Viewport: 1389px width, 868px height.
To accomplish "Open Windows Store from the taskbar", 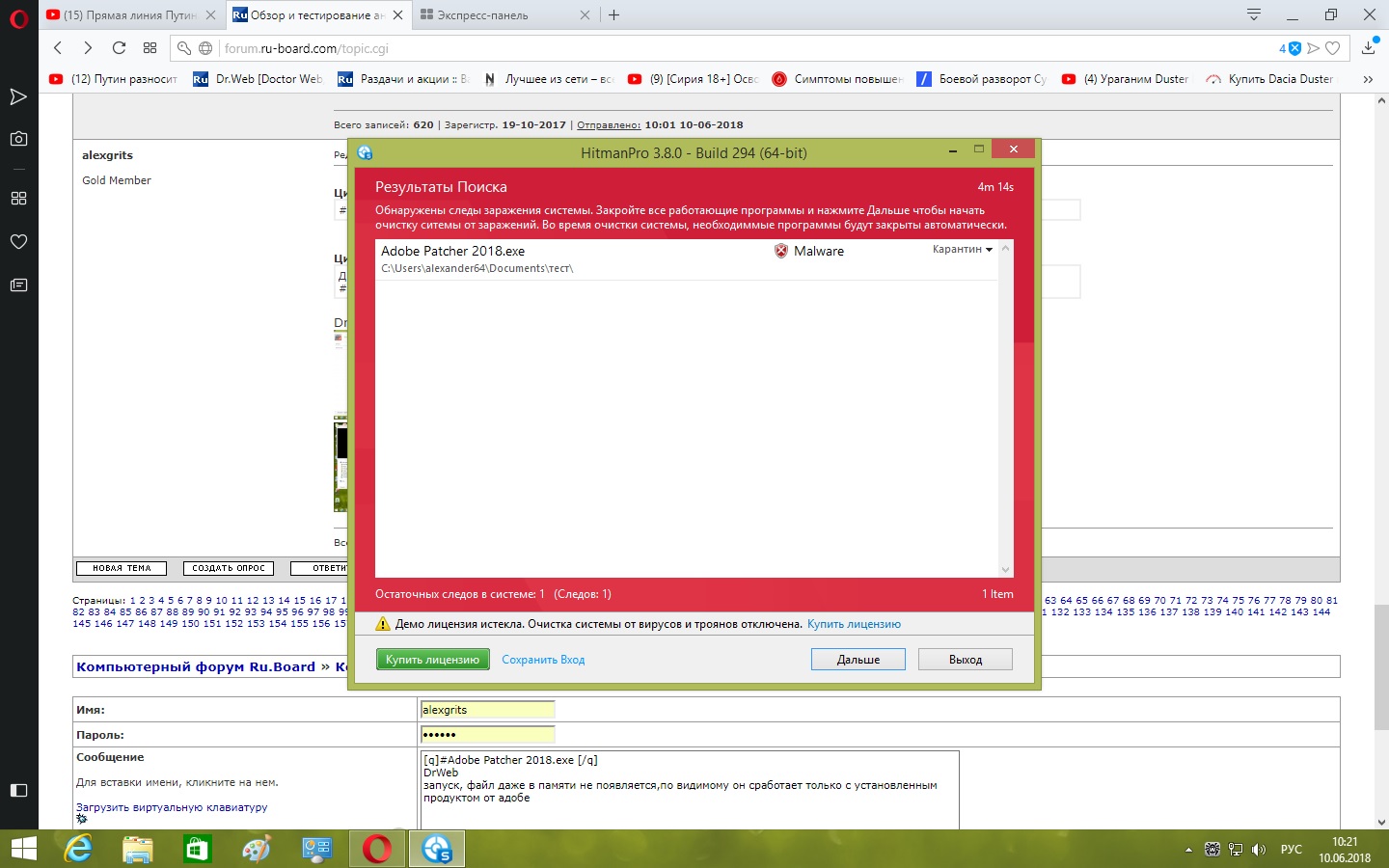I will [197, 849].
